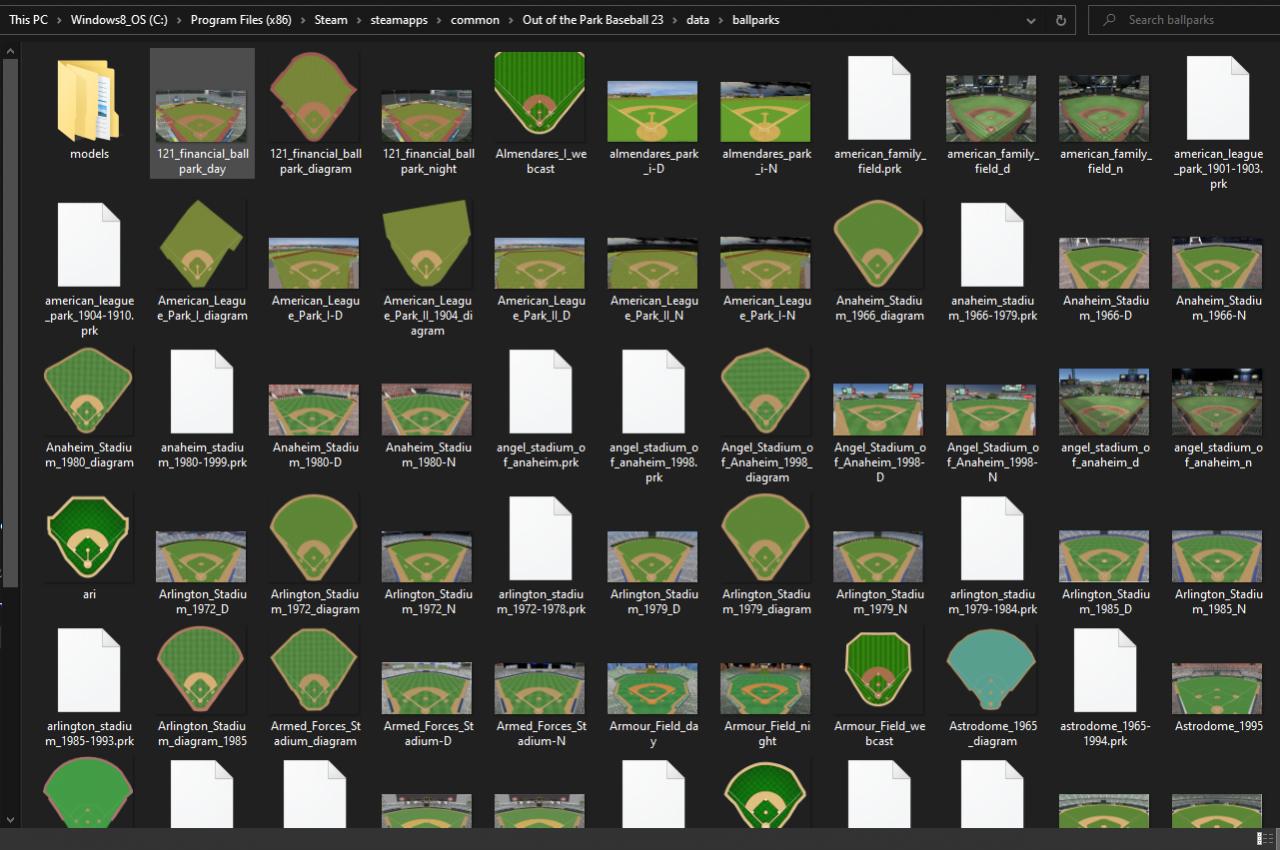Select Arlington_Stadium_diagram_1985 image
Image resolution: width=1280 pixels, height=850 pixels.
click(202, 687)
